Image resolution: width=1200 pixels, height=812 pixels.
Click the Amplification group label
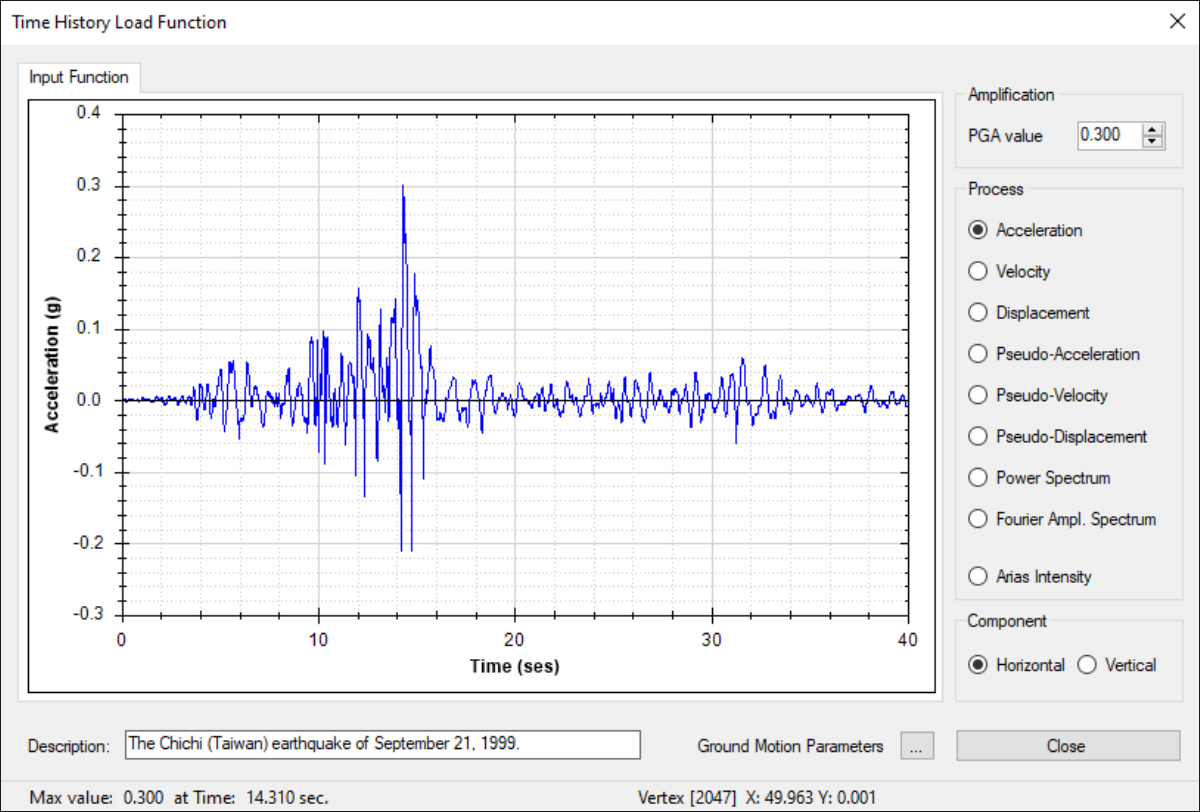pyautogui.click(x=1011, y=95)
